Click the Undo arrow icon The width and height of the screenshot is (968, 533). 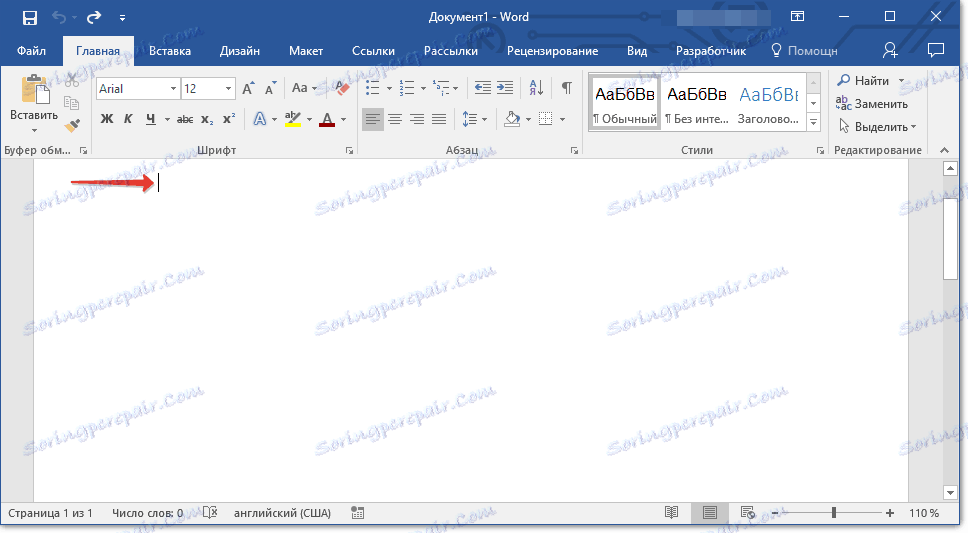click(x=59, y=17)
